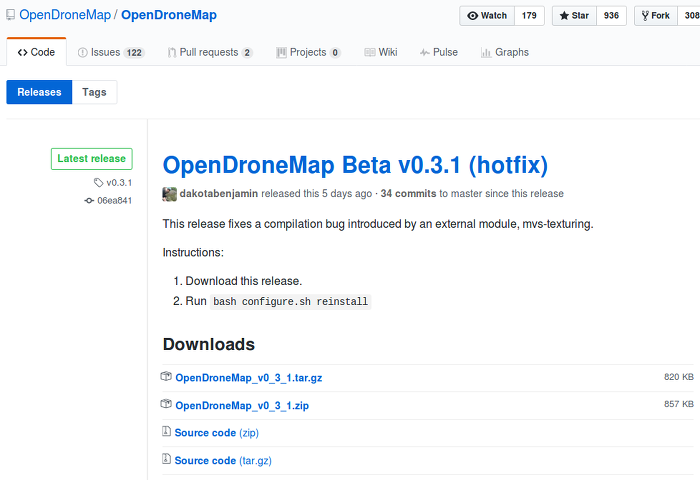Open the Projects tab

tap(308, 52)
